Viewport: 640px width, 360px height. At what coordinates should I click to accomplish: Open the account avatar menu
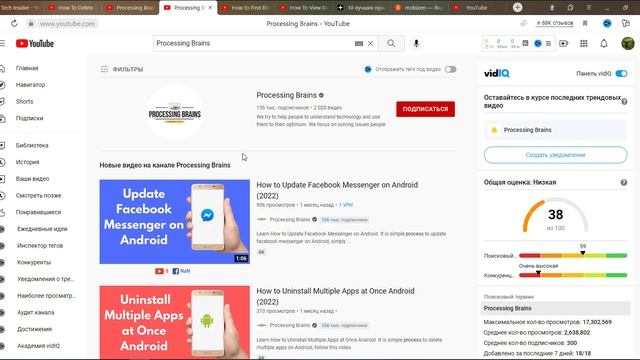(x=628, y=43)
